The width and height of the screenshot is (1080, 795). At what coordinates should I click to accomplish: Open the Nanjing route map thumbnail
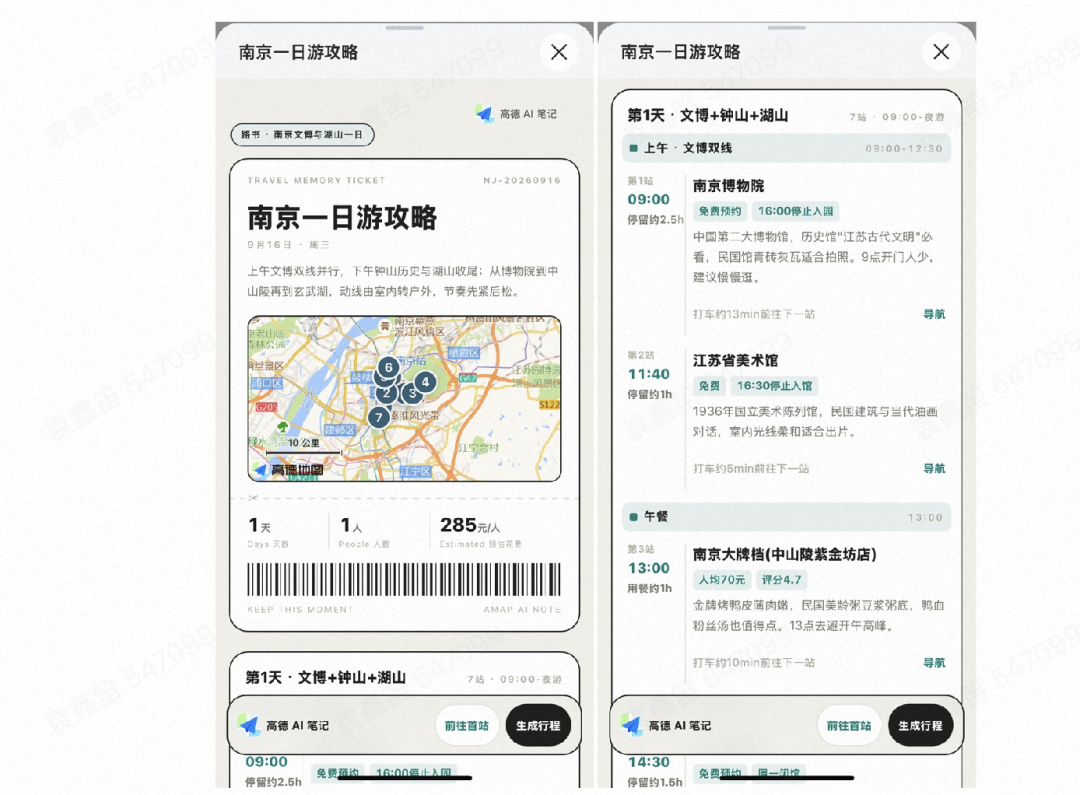[x=404, y=398]
